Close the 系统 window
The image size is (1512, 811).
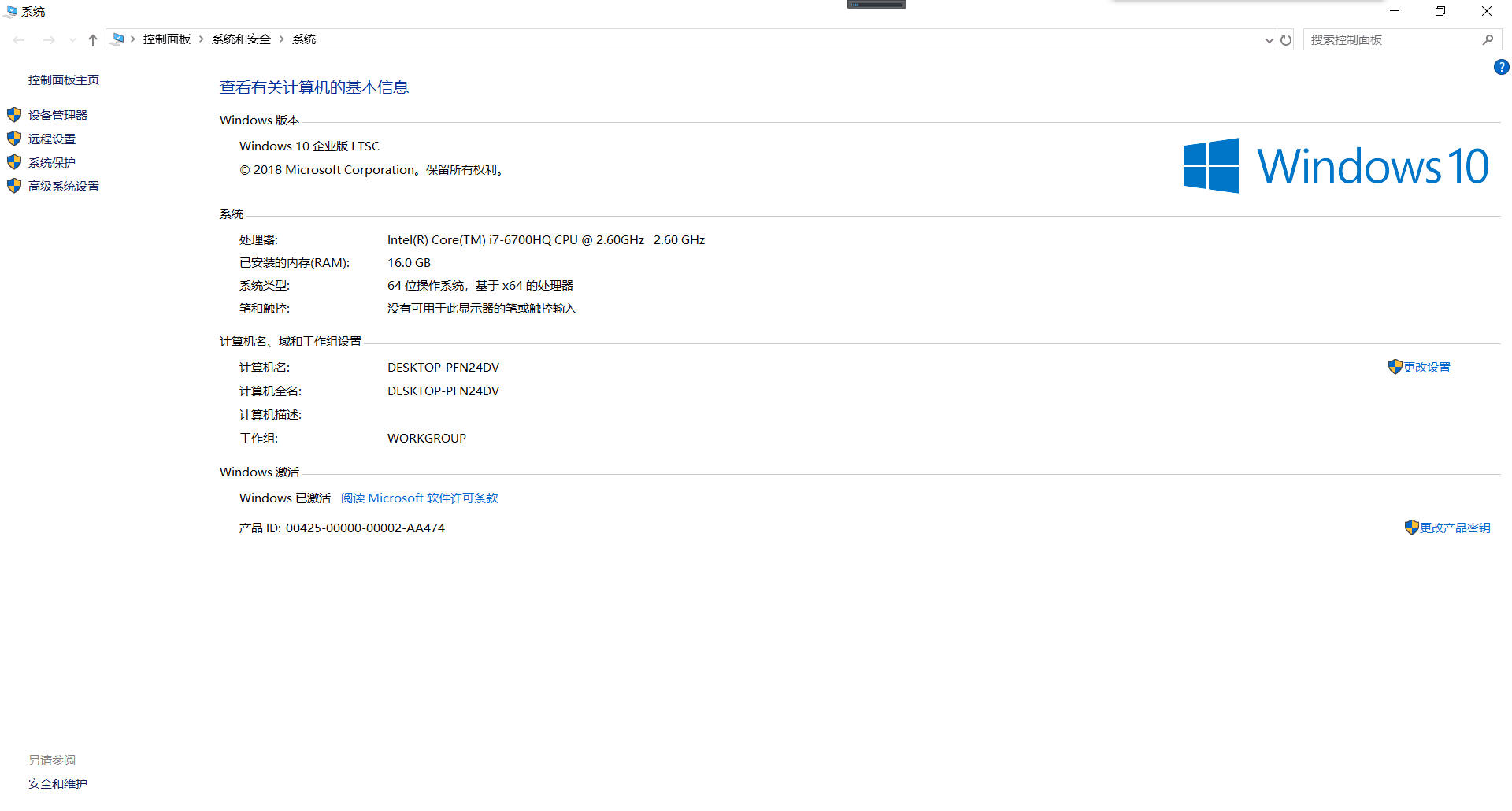click(x=1487, y=11)
